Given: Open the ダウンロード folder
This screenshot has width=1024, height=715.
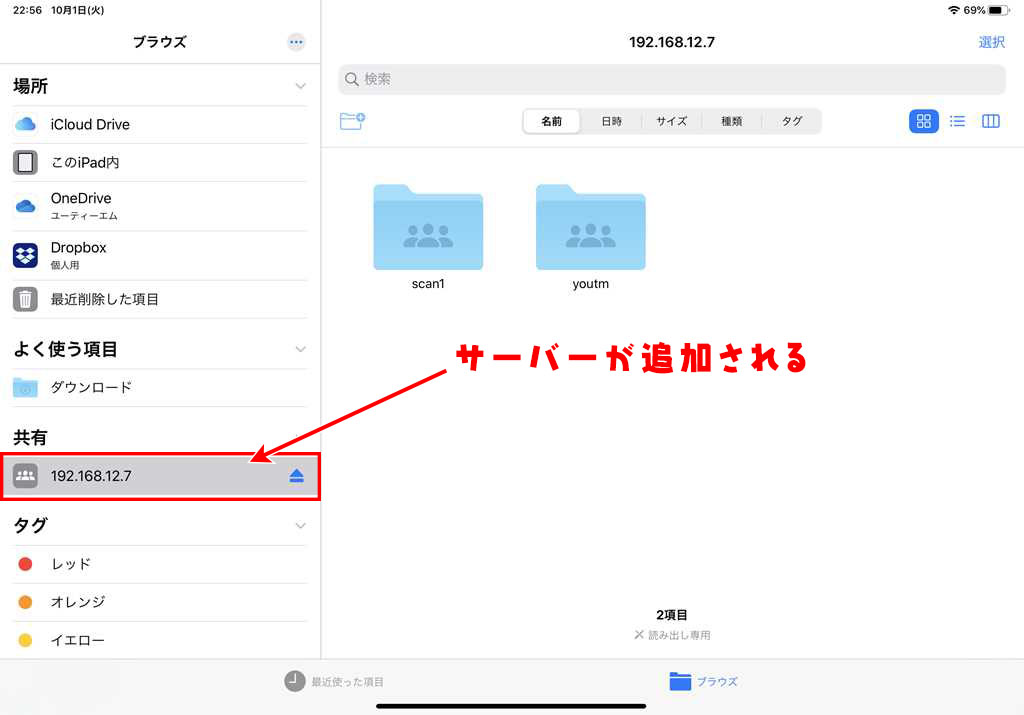Looking at the screenshot, I should pyautogui.click(x=159, y=387).
